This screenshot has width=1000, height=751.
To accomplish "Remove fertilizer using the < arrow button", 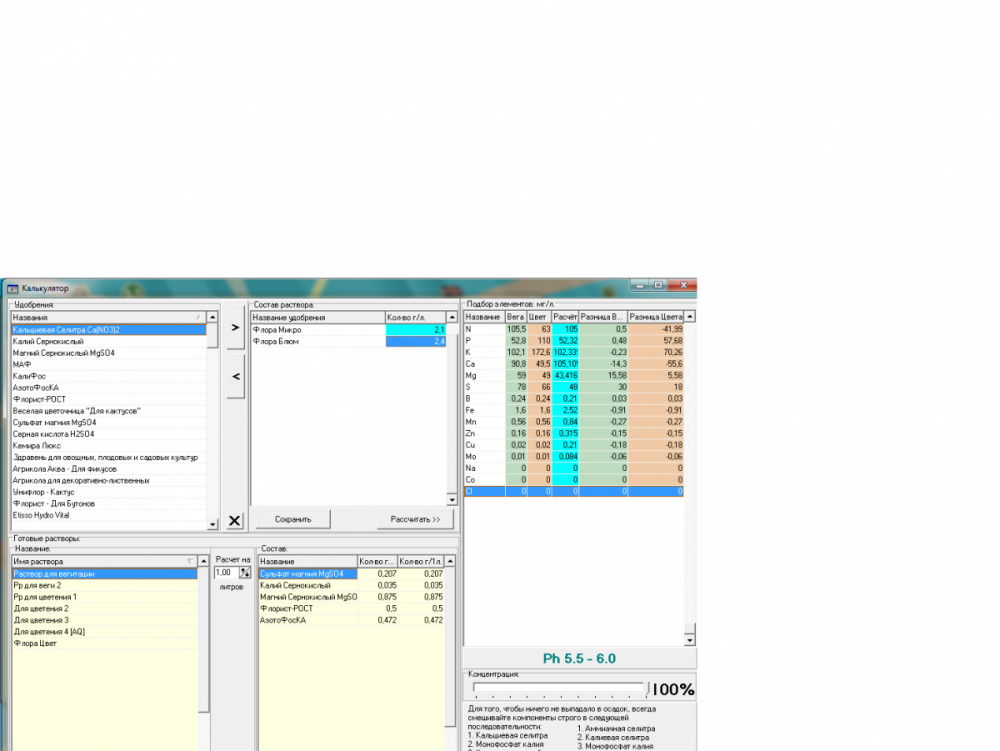I will (x=235, y=377).
